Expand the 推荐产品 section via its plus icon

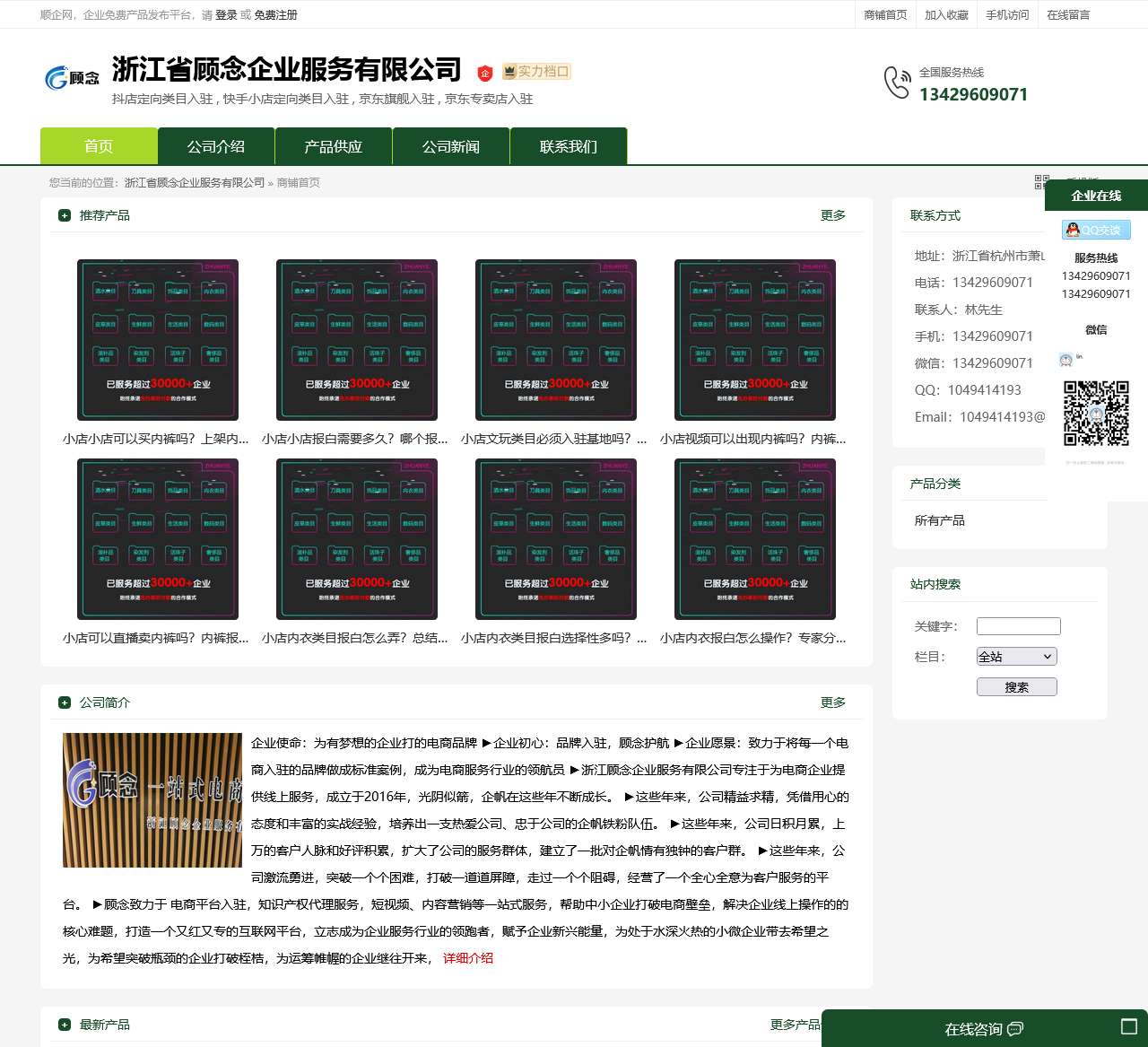(64, 214)
